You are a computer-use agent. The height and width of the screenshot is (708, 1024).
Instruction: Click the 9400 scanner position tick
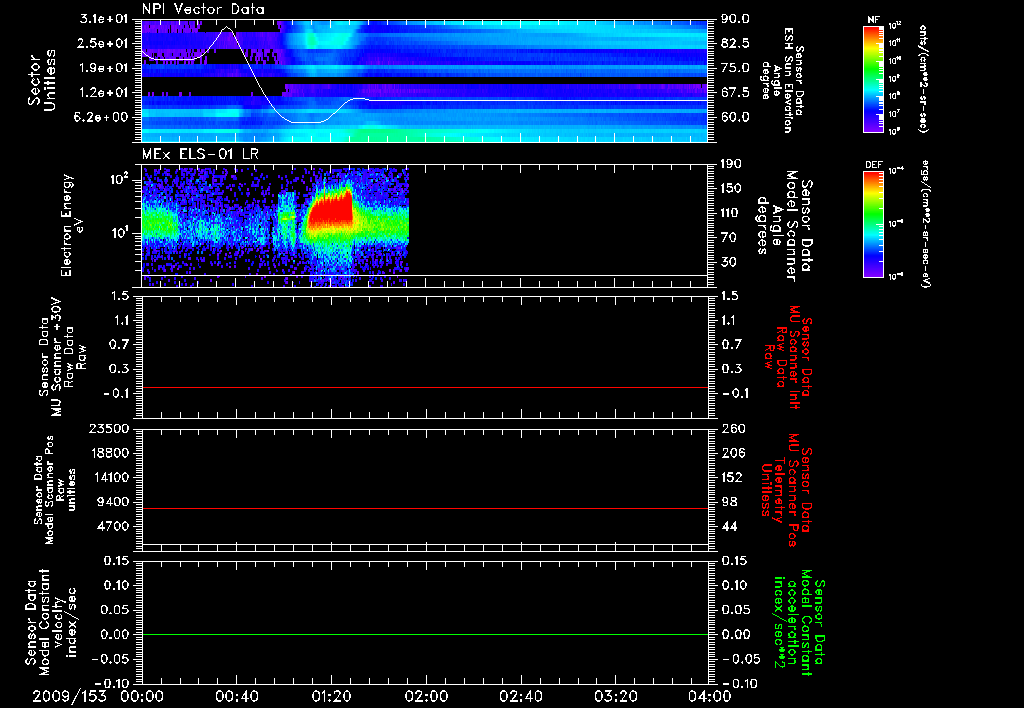pyautogui.click(x=116, y=502)
